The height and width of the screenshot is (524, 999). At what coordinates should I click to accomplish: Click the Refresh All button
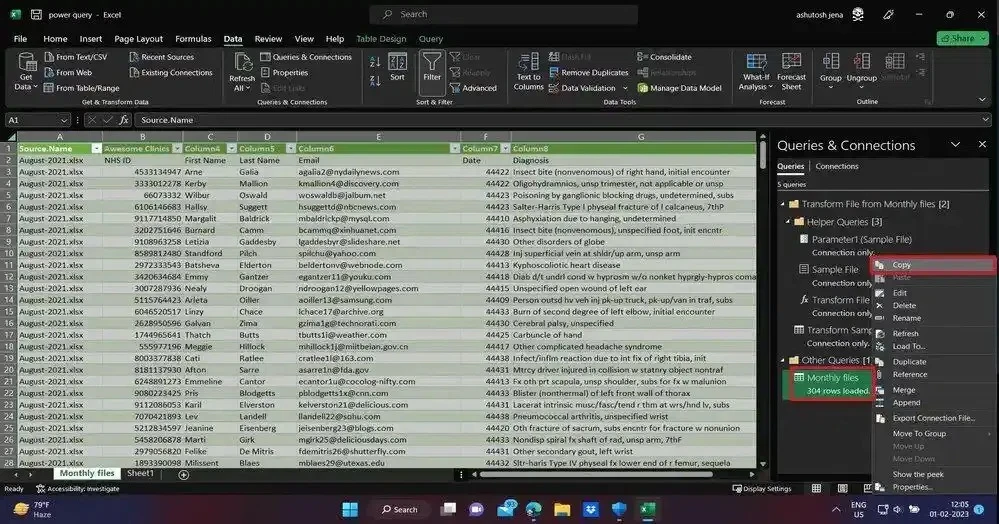pyautogui.click(x=242, y=72)
